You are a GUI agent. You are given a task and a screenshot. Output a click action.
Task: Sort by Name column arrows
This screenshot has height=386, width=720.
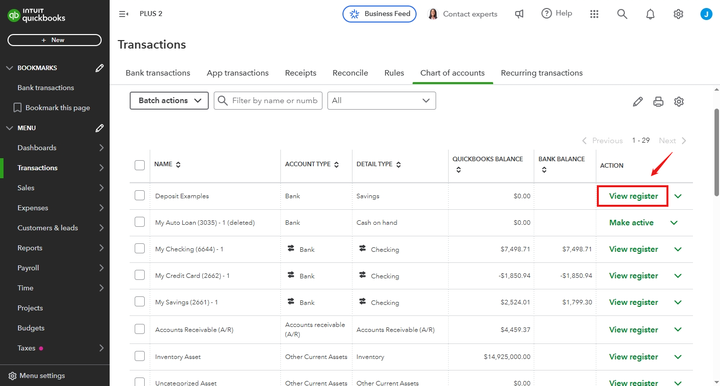178,165
